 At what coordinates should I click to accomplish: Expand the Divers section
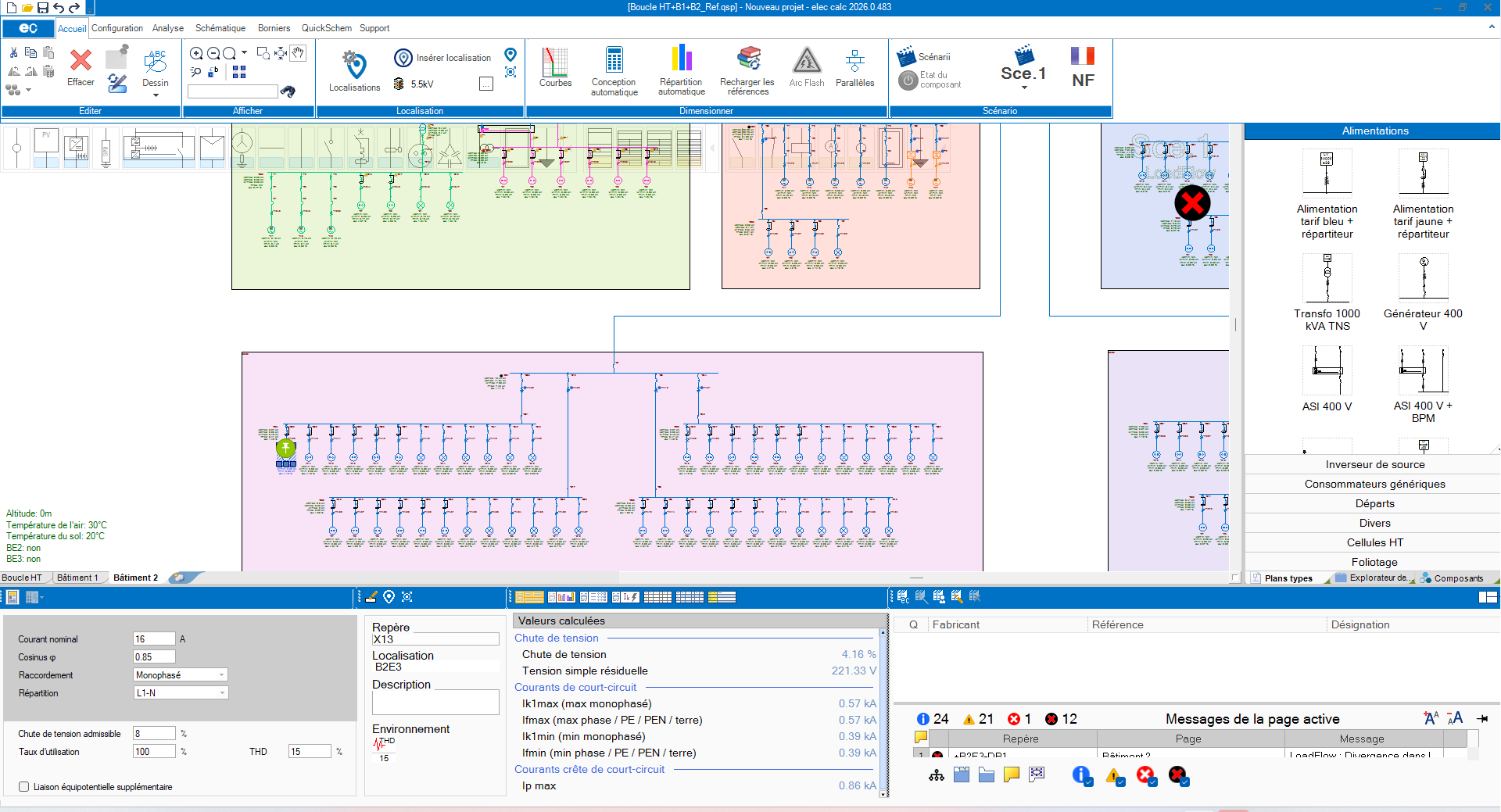[x=1374, y=523]
